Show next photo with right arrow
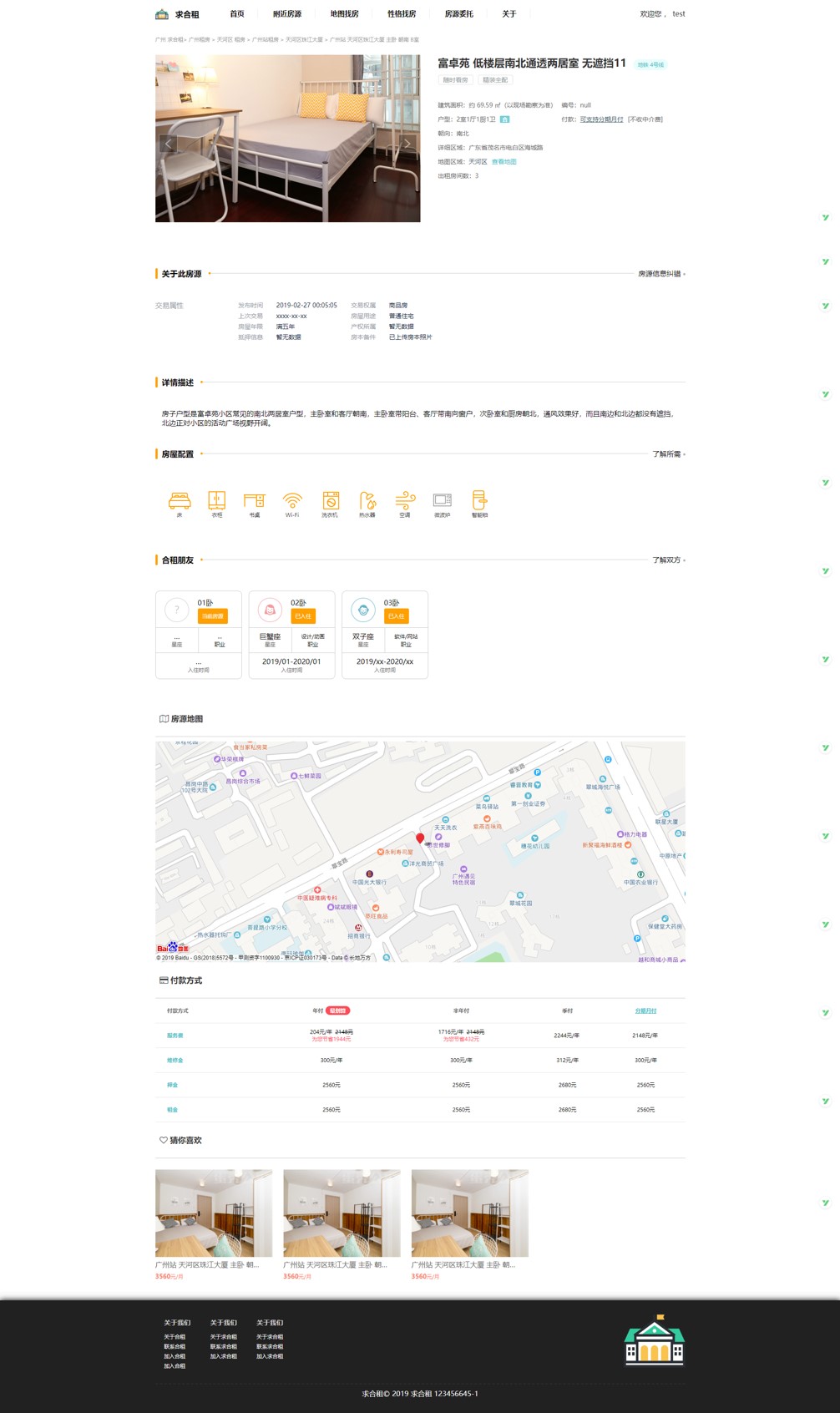840x1413 pixels. (407, 144)
